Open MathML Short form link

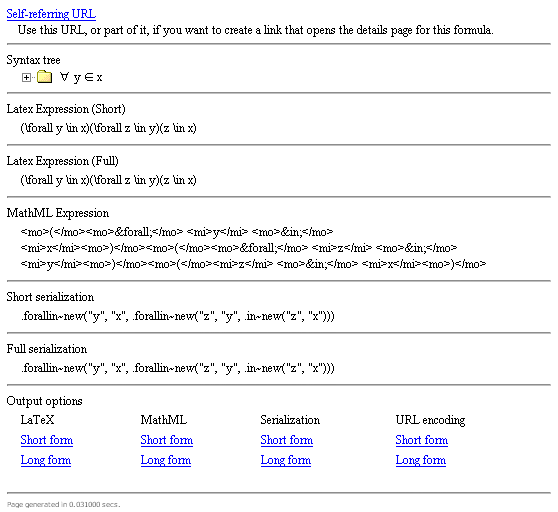click(x=167, y=440)
